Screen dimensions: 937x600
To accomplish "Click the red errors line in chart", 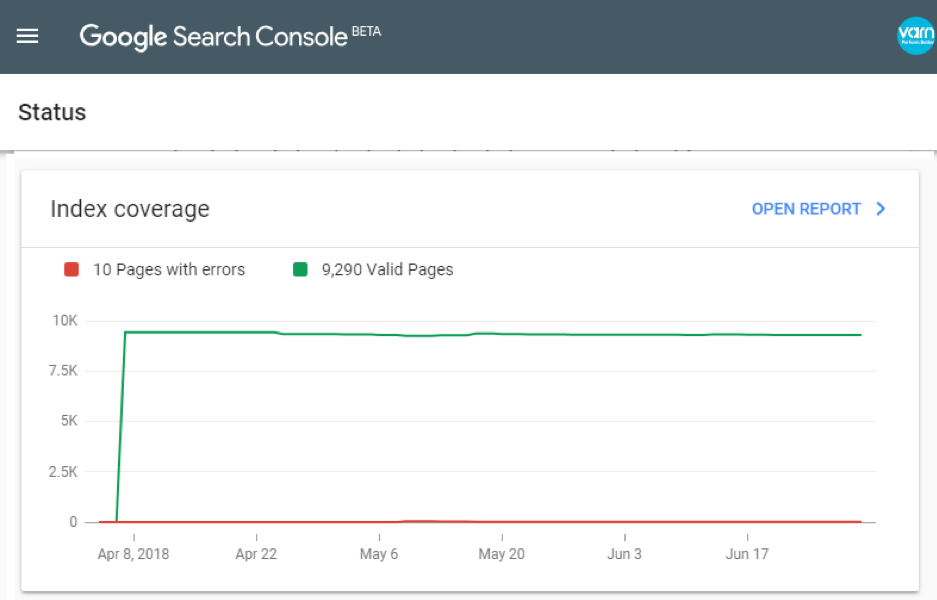I will pyautogui.click(x=478, y=522).
